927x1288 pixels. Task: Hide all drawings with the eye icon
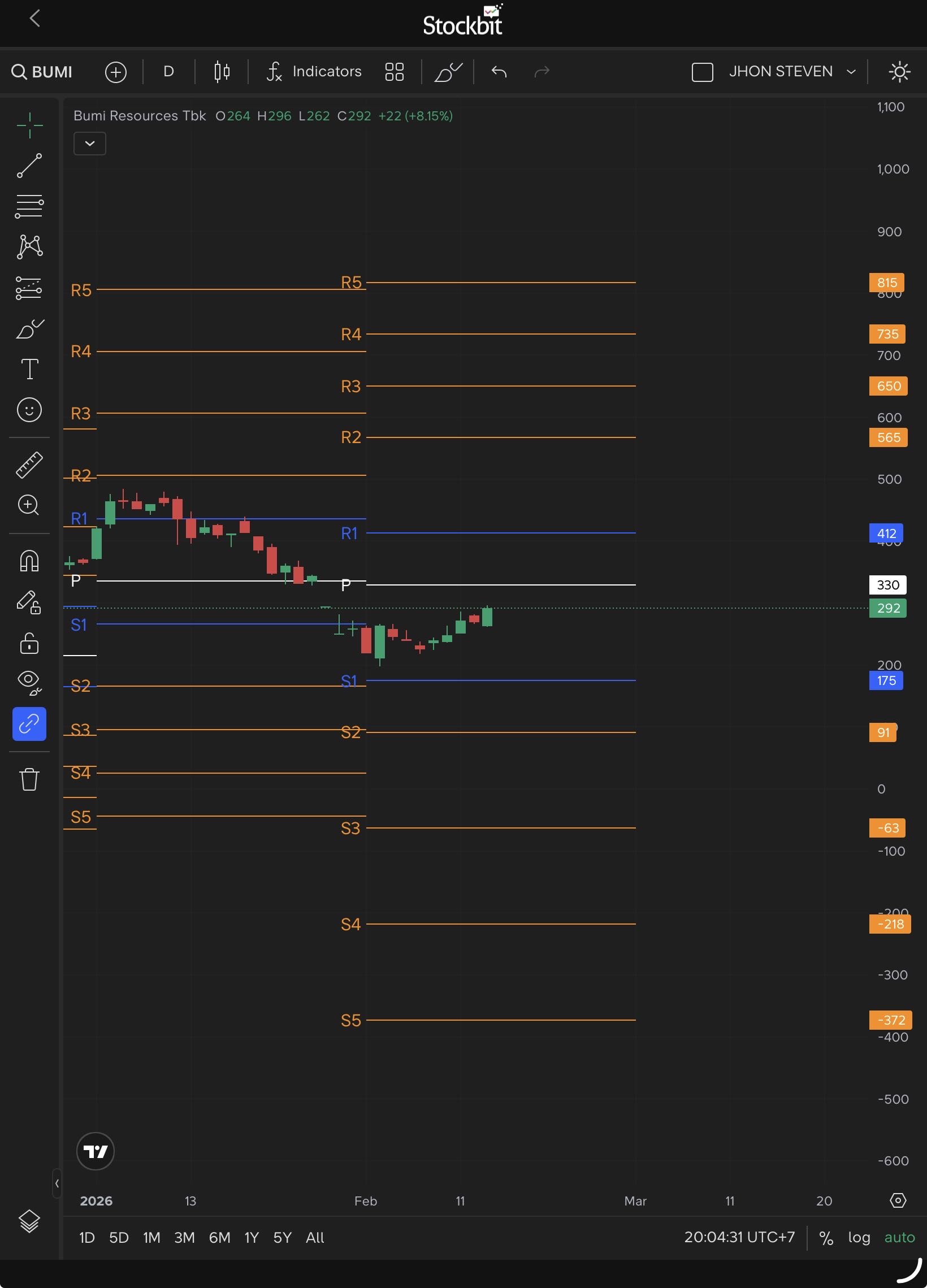(x=29, y=682)
